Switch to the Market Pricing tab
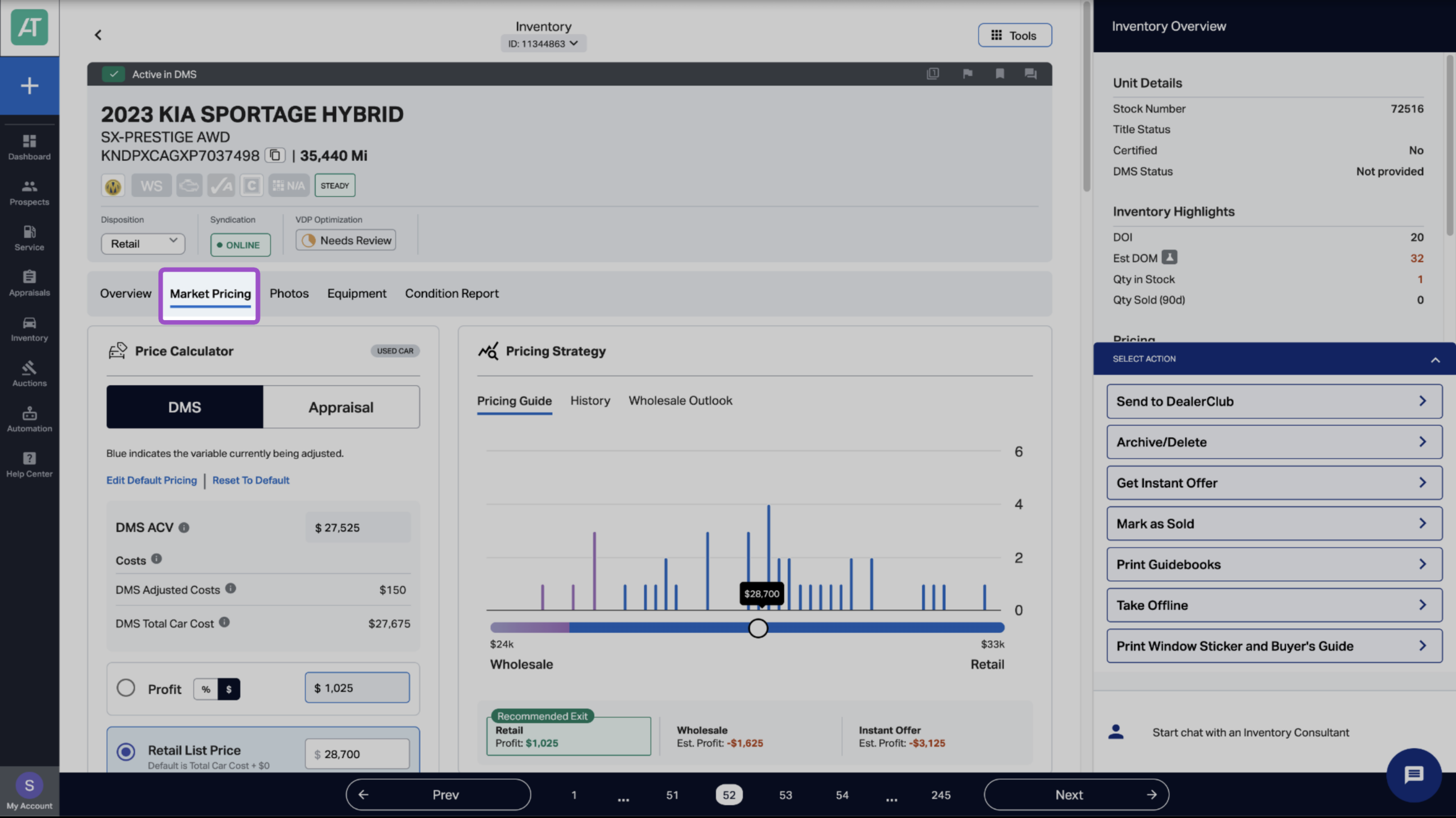The height and width of the screenshot is (818, 1456). point(210,294)
